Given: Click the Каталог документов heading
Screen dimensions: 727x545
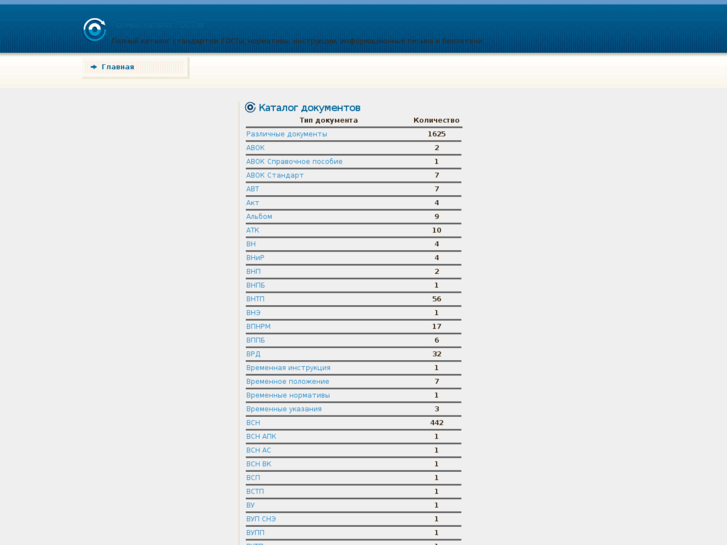Looking at the screenshot, I should (309, 108).
